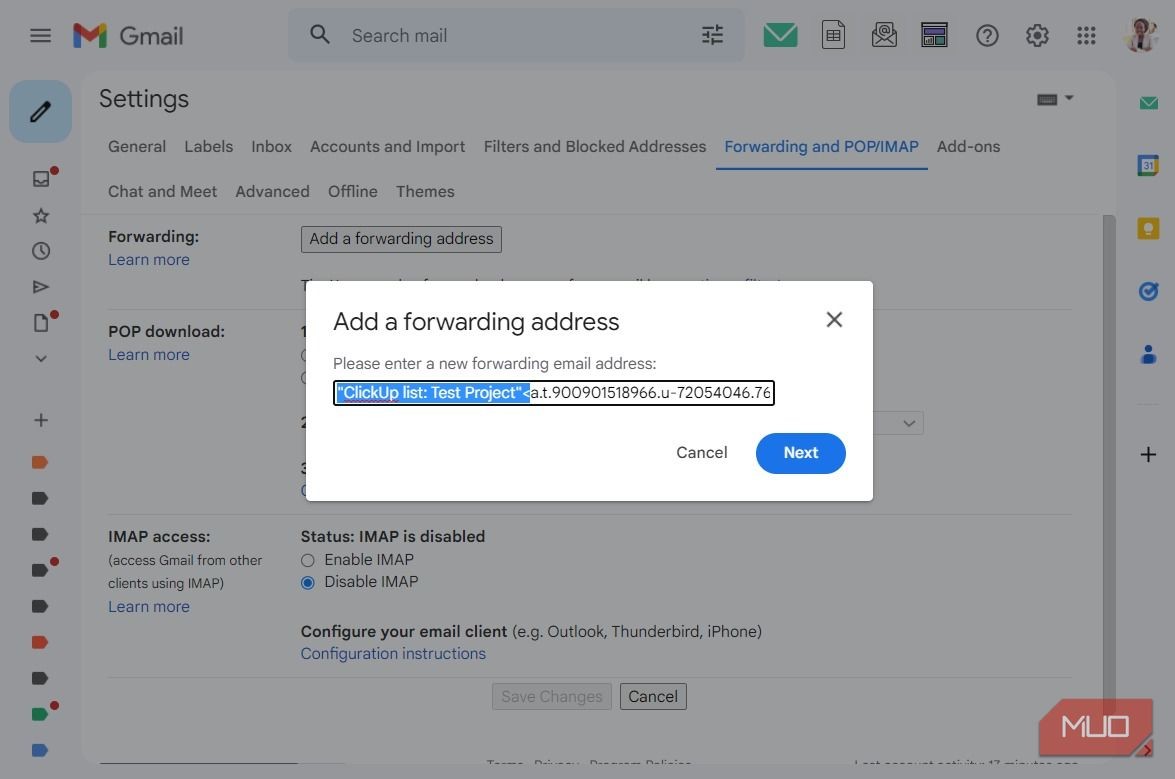The width and height of the screenshot is (1175, 779).
Task: Click the Save Changes button
Action: coord(552,697)
